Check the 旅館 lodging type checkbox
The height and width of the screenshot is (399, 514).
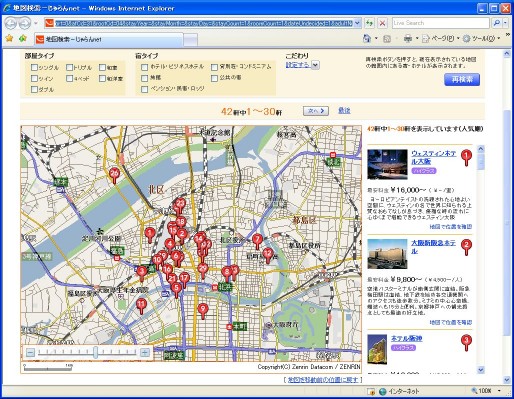144,78
